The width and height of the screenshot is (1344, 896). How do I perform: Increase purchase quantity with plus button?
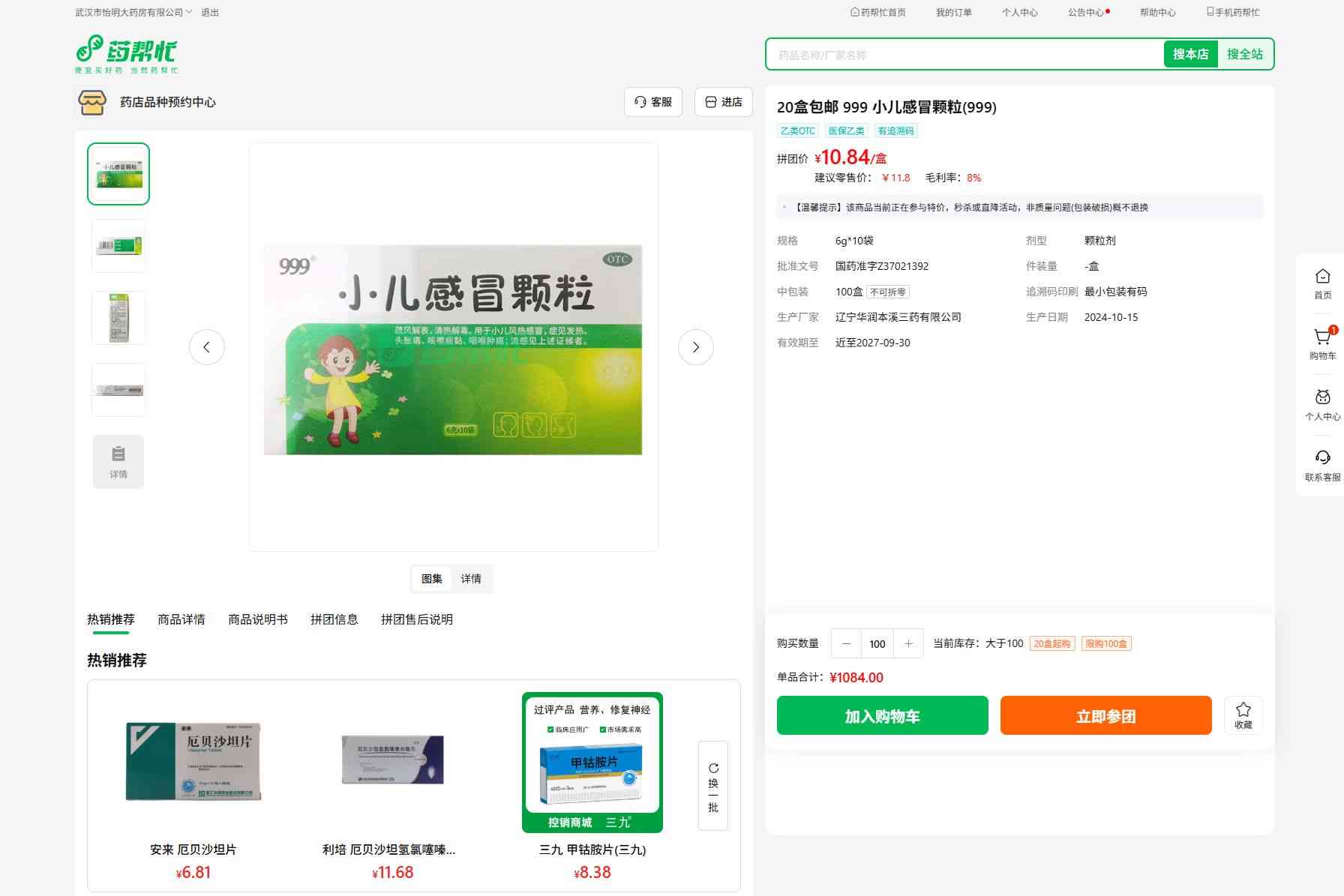(x=908, y=644)
